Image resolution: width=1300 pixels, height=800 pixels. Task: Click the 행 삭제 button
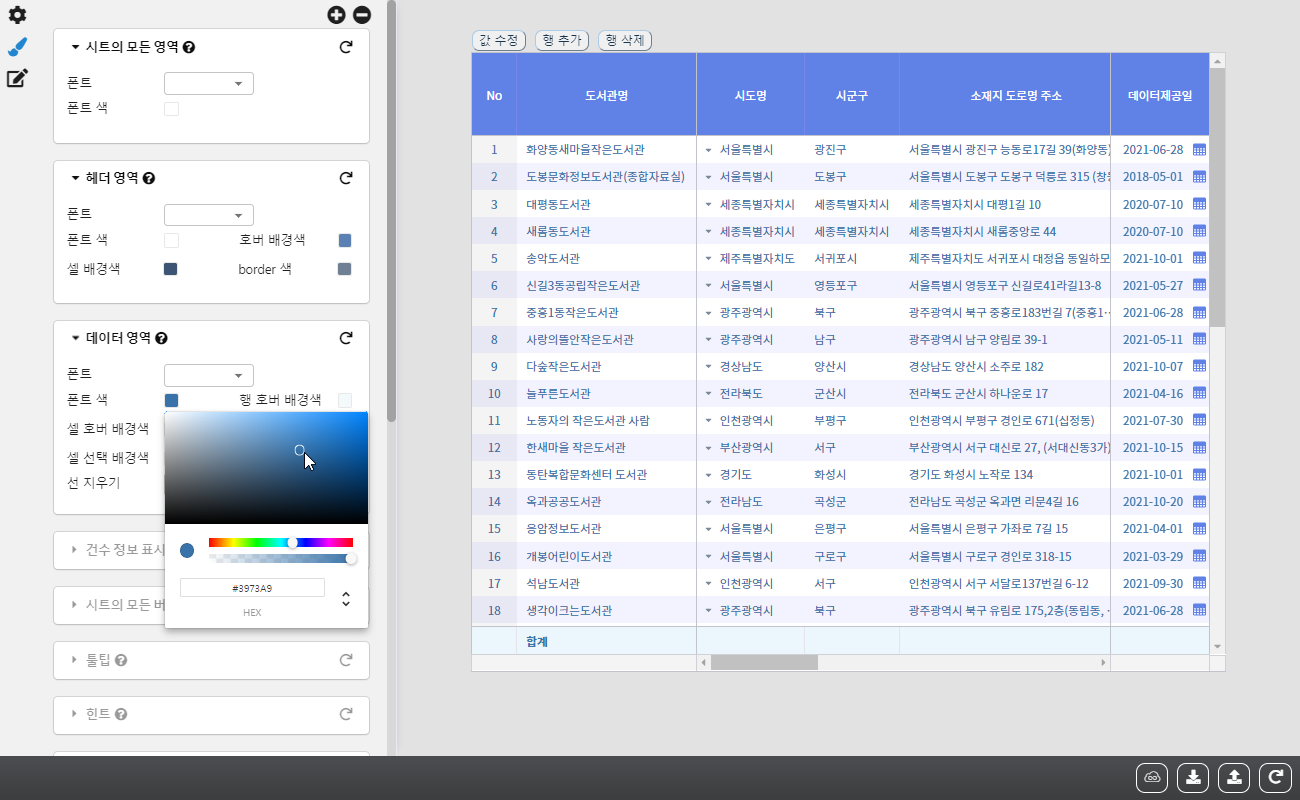tap(624, 40)
